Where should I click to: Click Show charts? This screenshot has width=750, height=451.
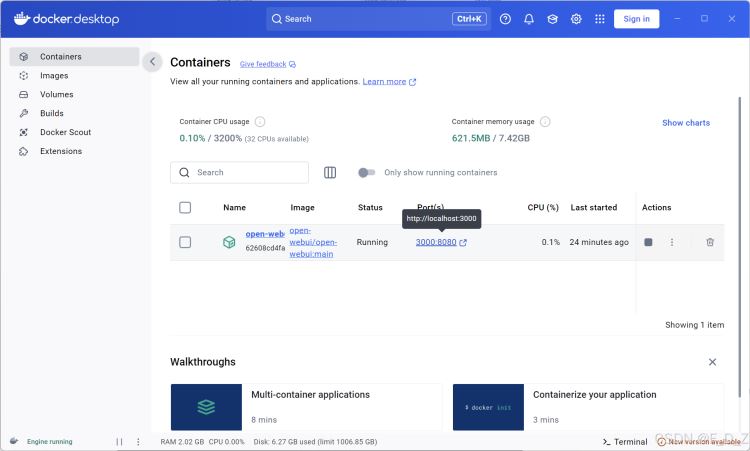coord(685,123)
